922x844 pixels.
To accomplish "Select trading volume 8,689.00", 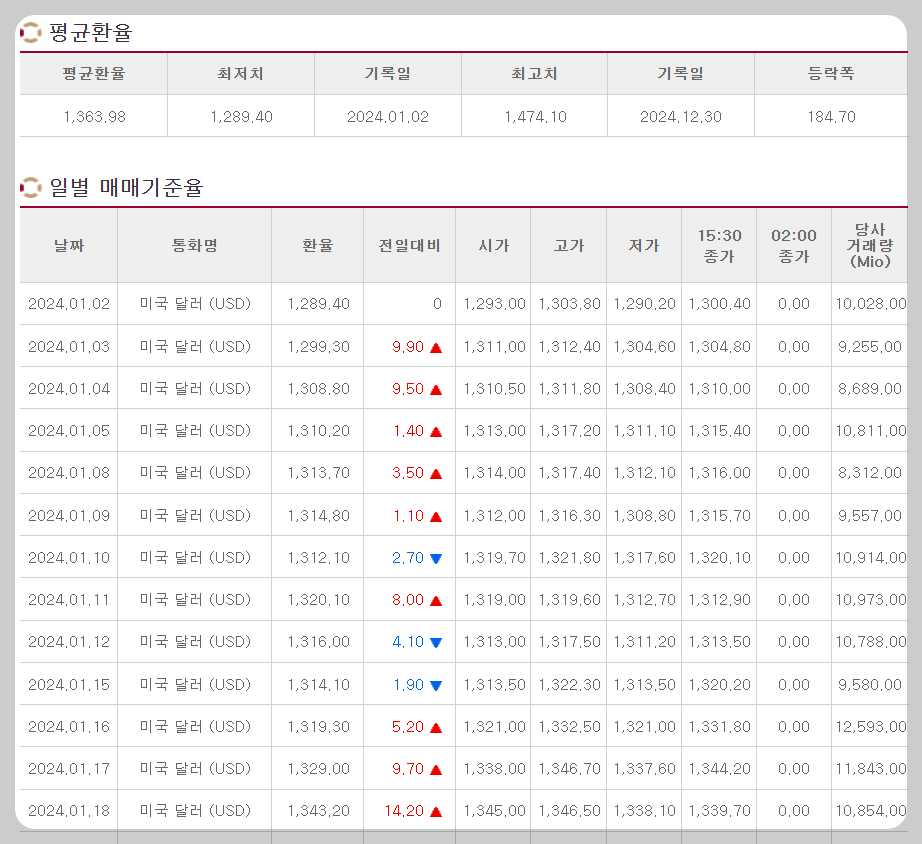I will 870,388.
